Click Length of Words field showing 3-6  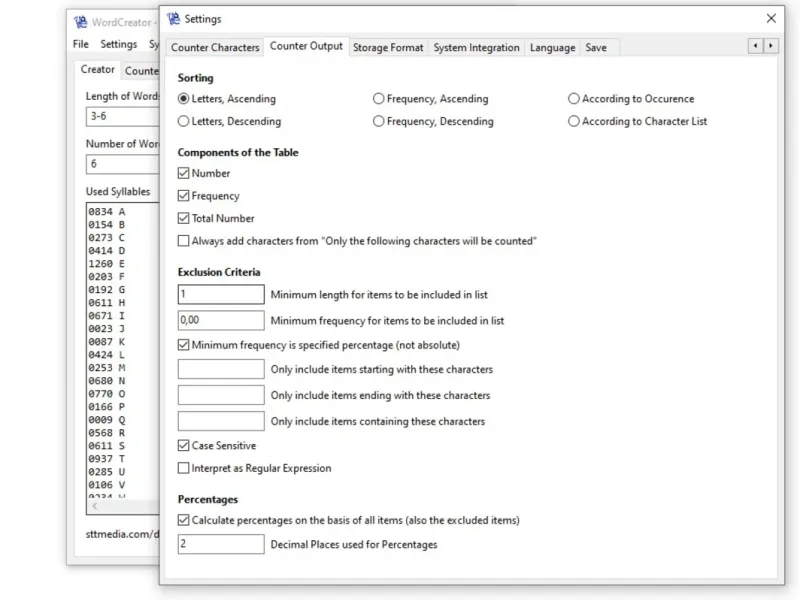122,116
